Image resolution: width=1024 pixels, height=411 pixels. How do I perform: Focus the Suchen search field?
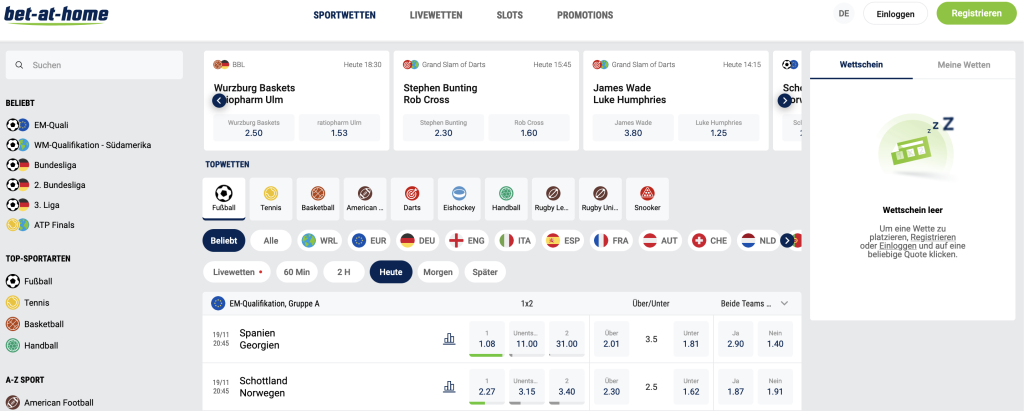94,65
